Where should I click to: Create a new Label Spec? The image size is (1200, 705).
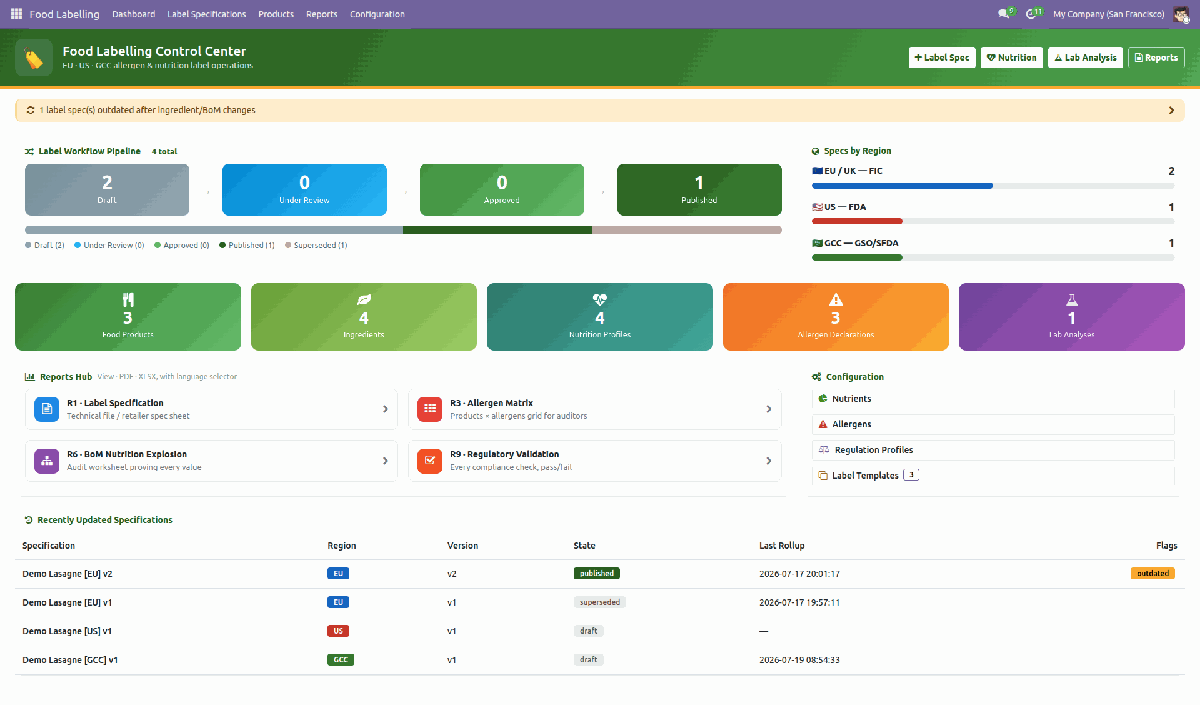click(942, 58)
